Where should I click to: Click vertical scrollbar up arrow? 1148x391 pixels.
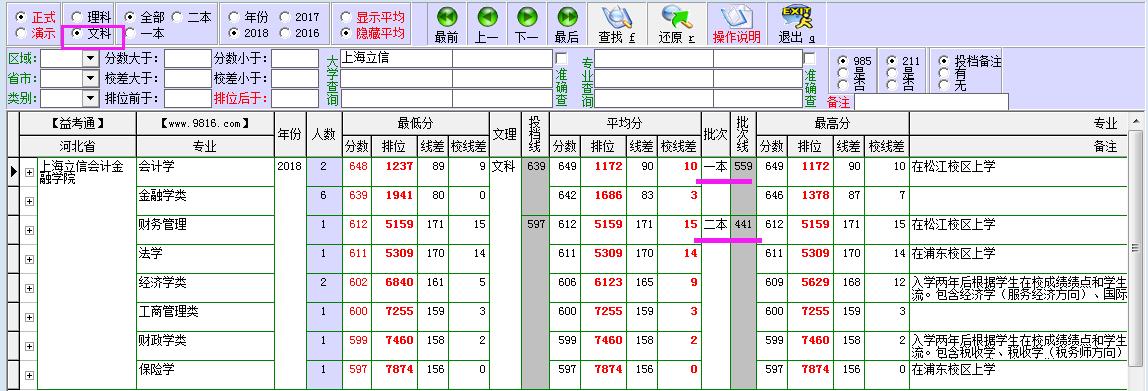[x=1136, y=121]
